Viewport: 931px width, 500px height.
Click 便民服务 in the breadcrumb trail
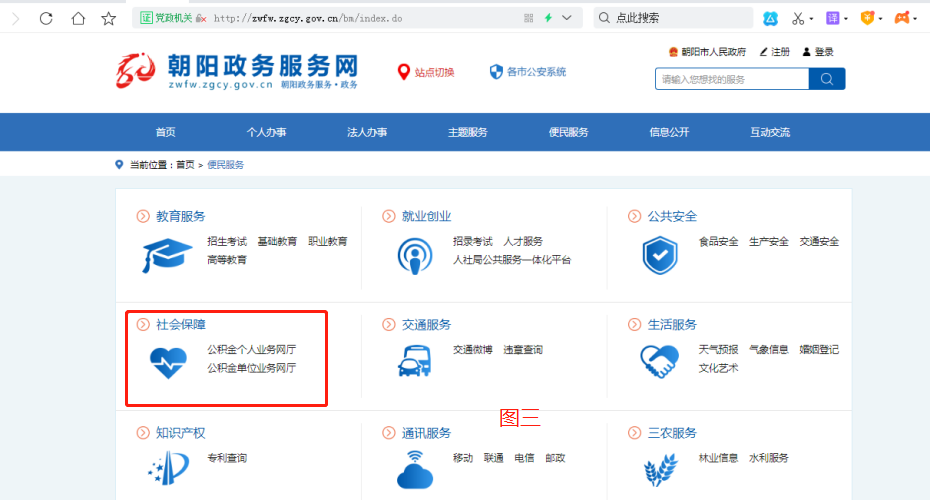coord(226,165)
